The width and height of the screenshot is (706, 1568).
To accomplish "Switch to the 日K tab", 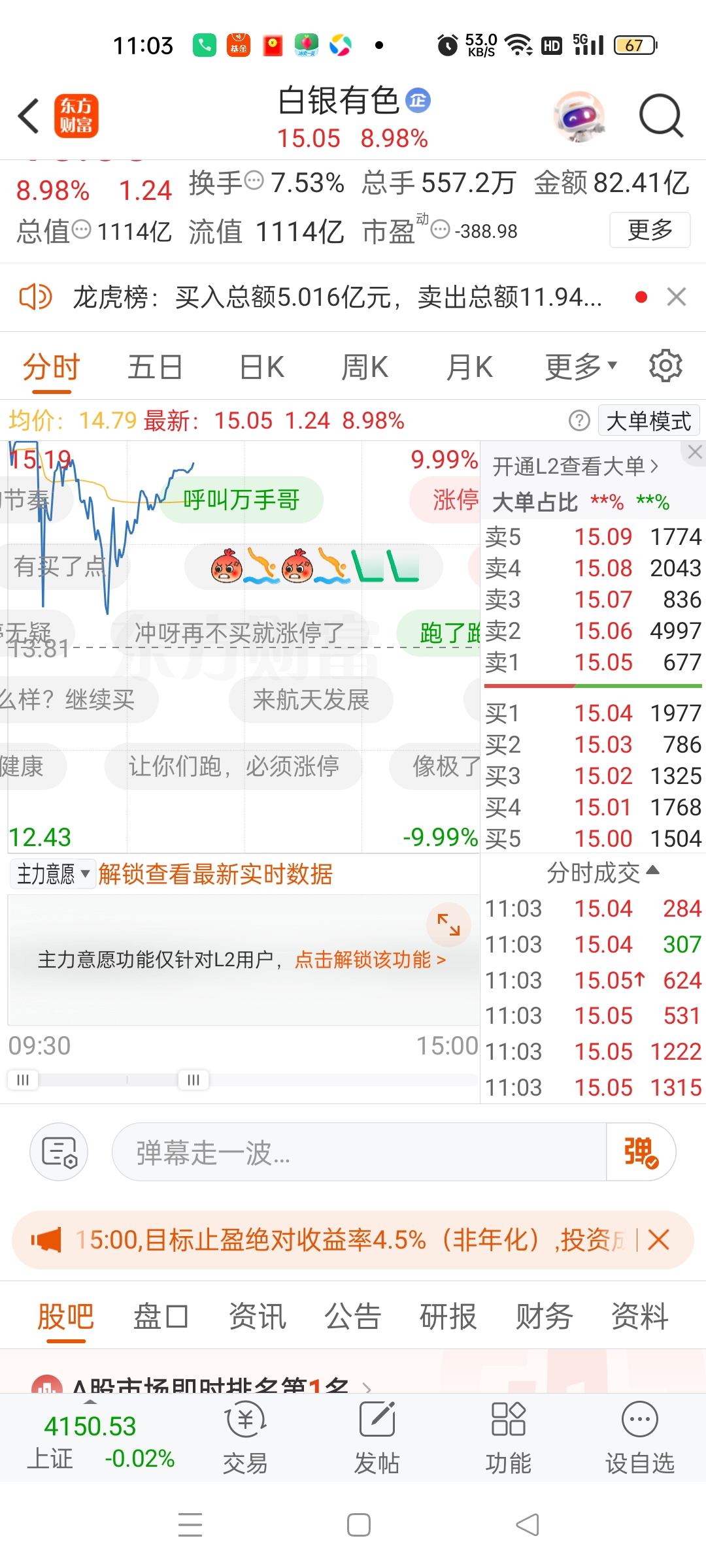I will [x=261, y=367].
